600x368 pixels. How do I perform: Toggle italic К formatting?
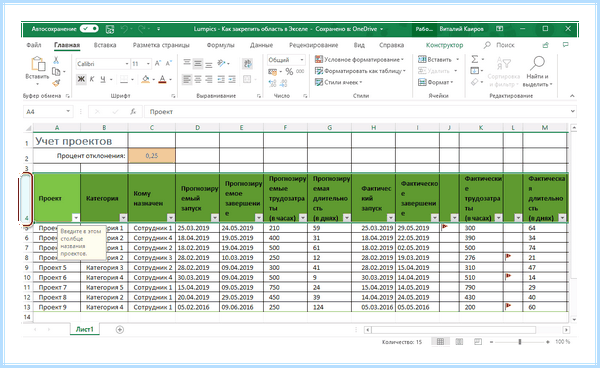point(92,79)
